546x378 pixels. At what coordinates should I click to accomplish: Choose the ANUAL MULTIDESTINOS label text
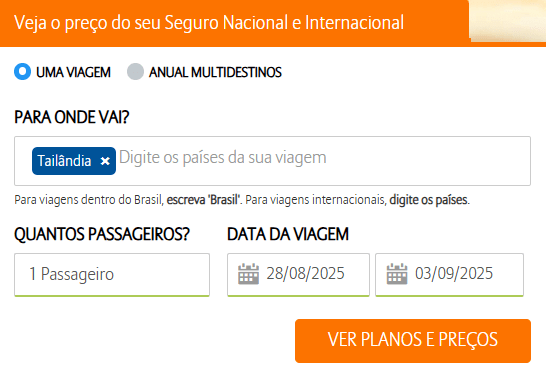click(215, 72)
